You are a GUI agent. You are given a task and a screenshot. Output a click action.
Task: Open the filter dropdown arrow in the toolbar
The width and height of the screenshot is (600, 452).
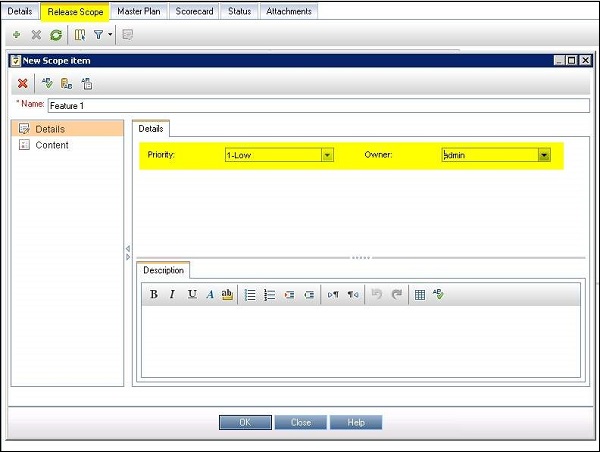(110, 35)
